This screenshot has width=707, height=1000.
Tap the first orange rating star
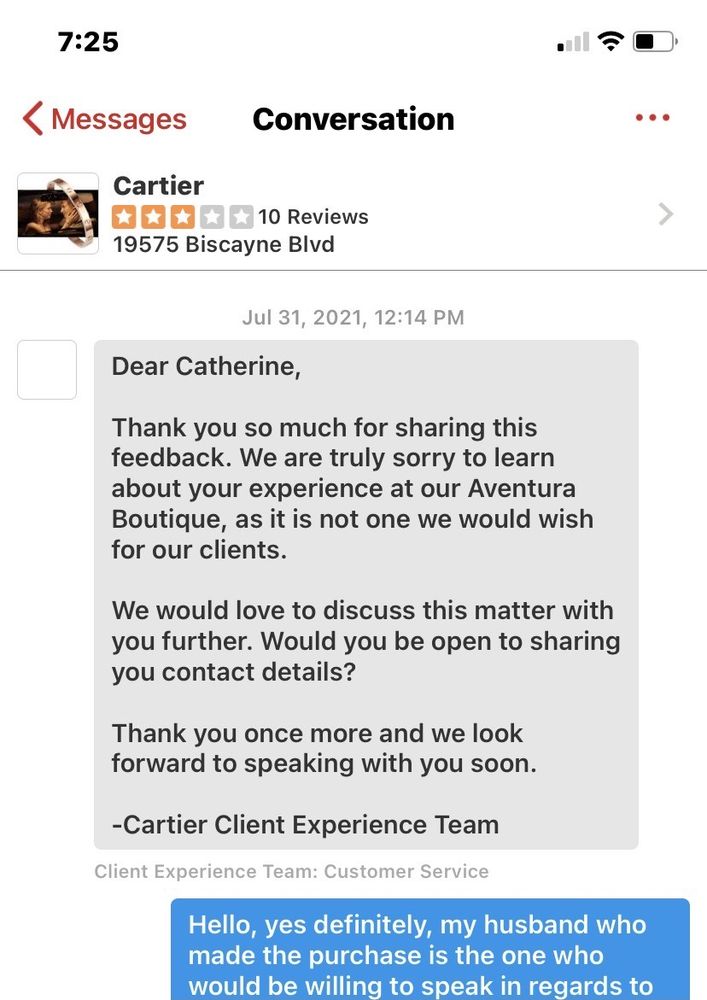[124, 216]
